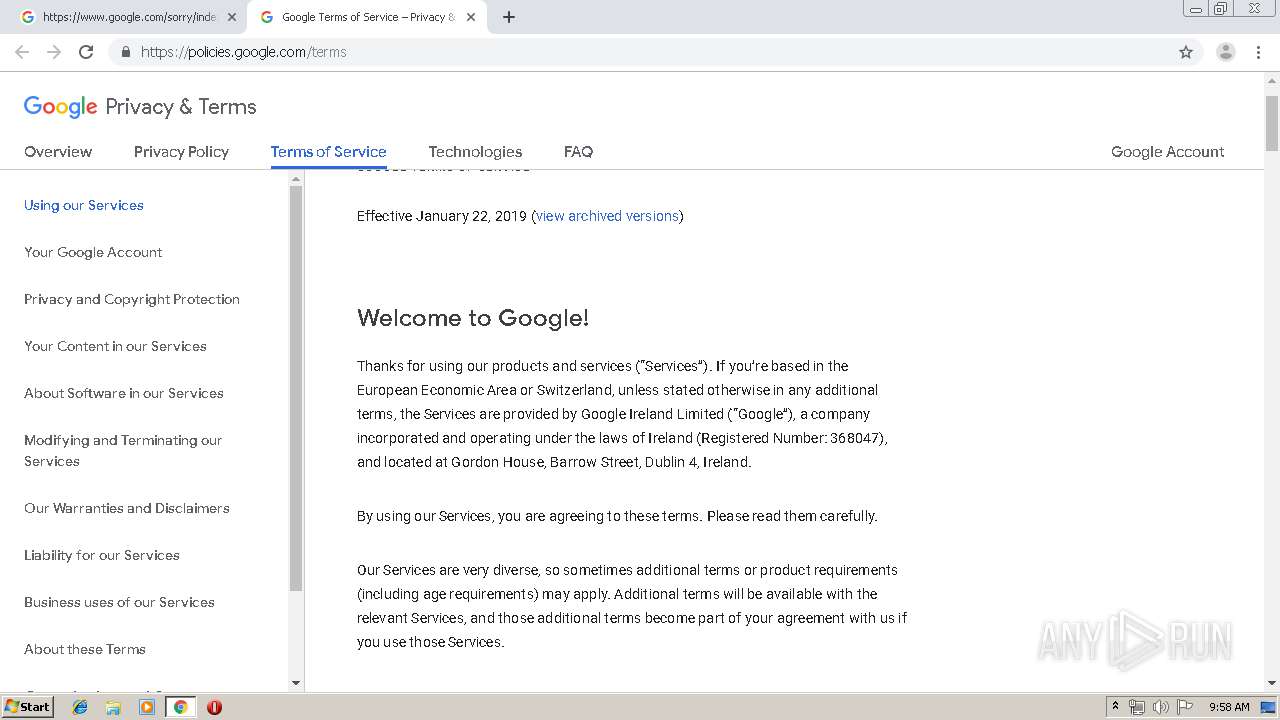1280x720 pixels.
Task: Open the FAQ tab
Action: 578,152
